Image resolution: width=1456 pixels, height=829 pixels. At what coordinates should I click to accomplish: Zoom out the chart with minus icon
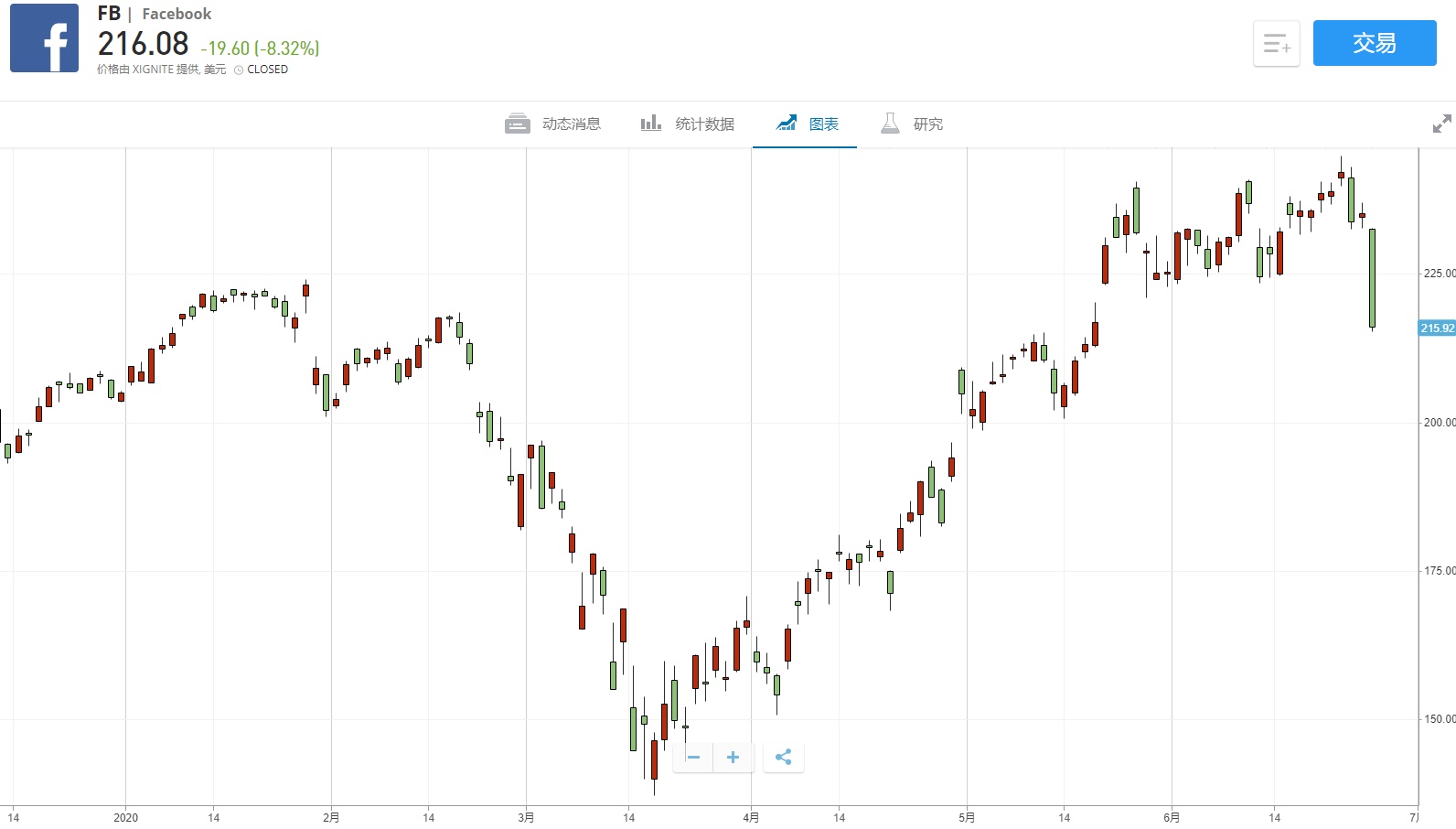(693, 757)
